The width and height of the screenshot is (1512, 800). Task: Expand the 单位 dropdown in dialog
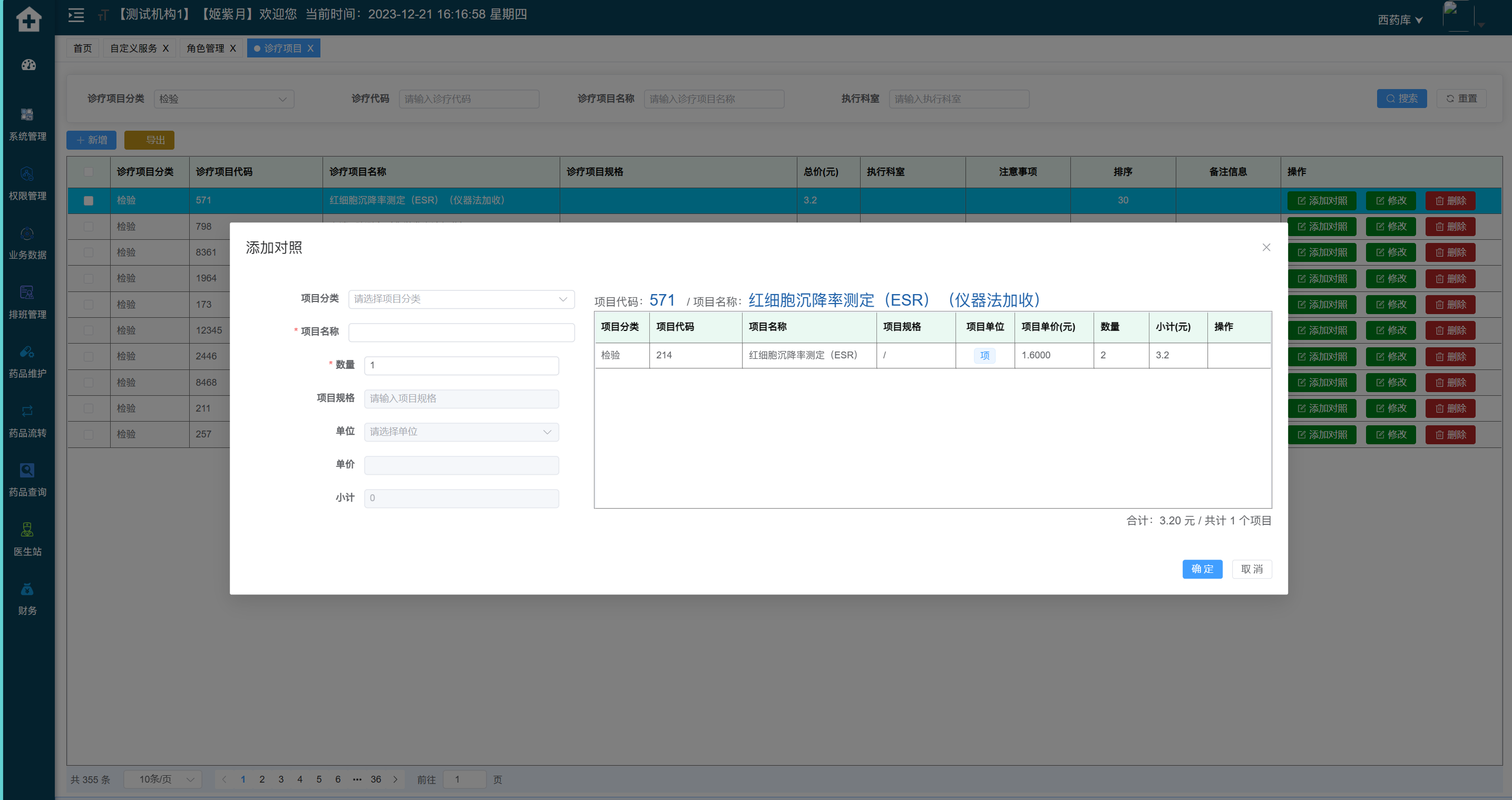click(x=461, y=432)
